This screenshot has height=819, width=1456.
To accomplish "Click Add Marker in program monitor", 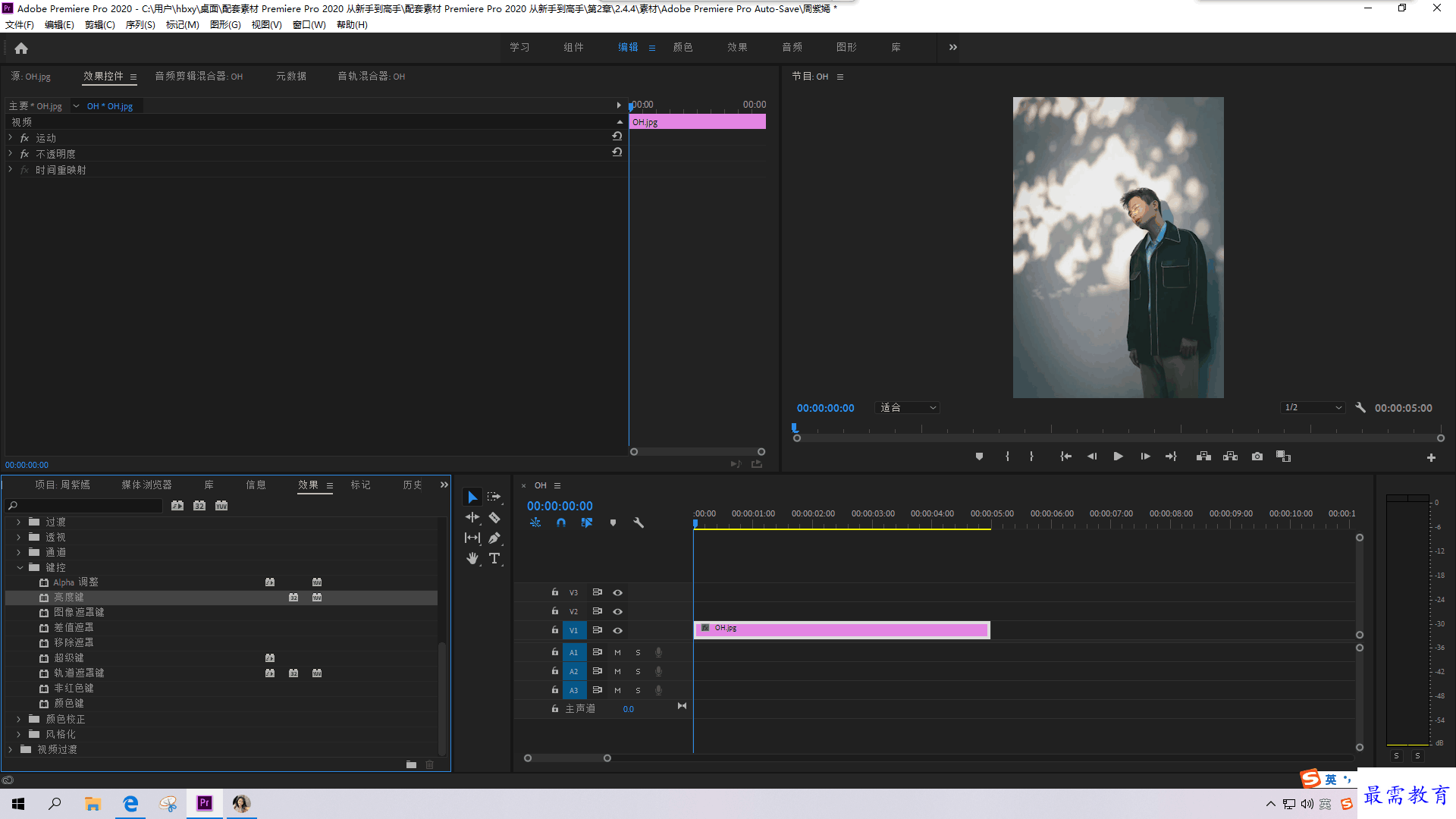I will pyautogui.click(x=979, y=457).
